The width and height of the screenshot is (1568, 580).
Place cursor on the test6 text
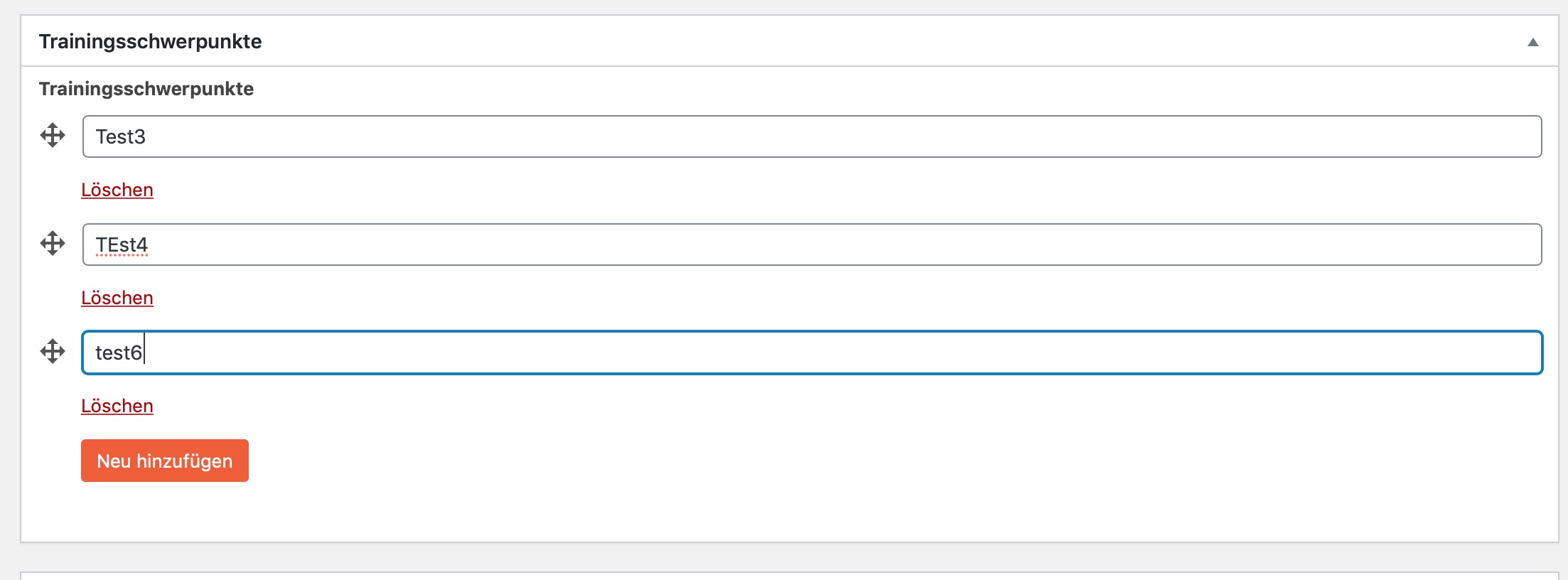point(119,353)
